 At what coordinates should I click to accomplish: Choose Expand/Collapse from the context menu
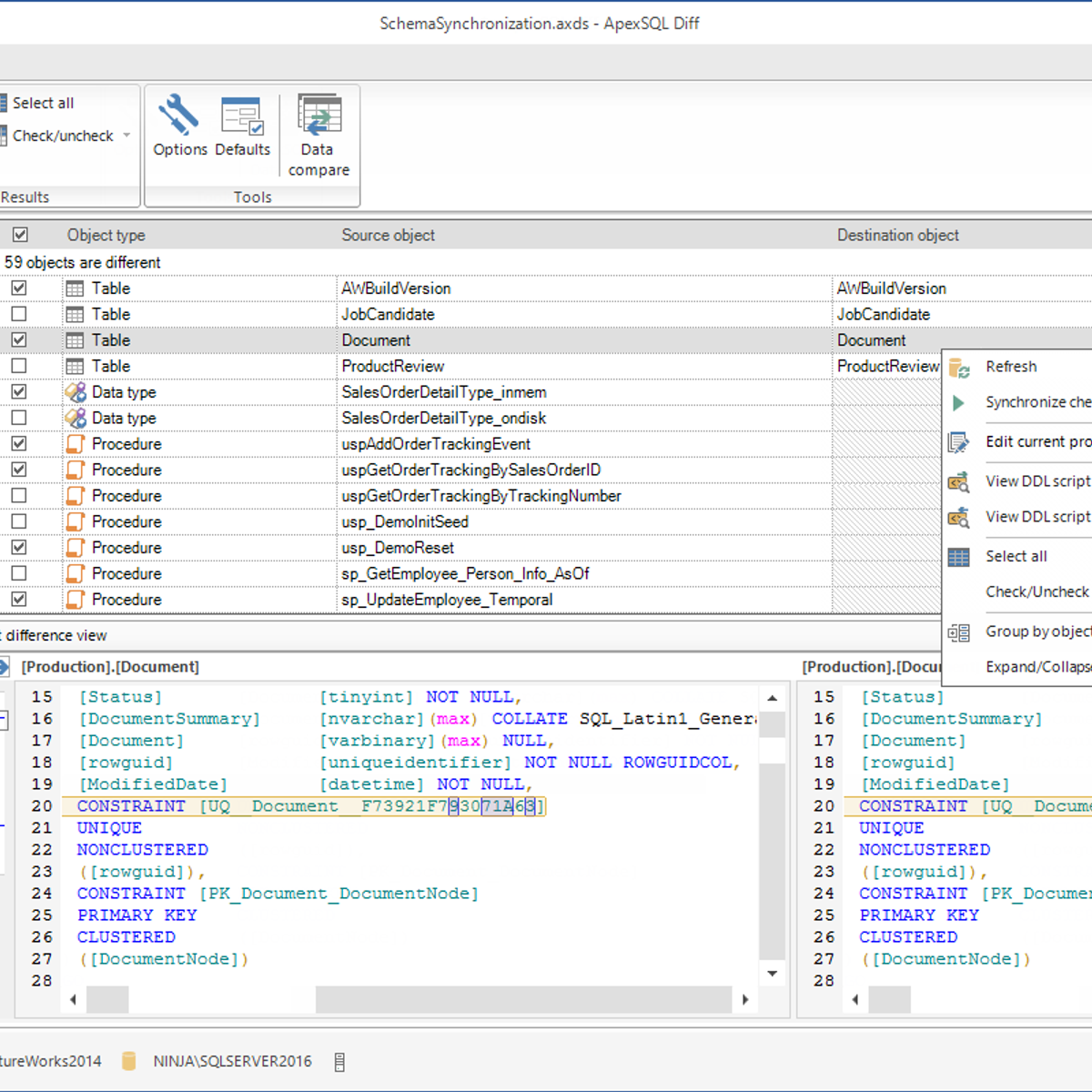pyautogui.click(x=1037, y=667)
